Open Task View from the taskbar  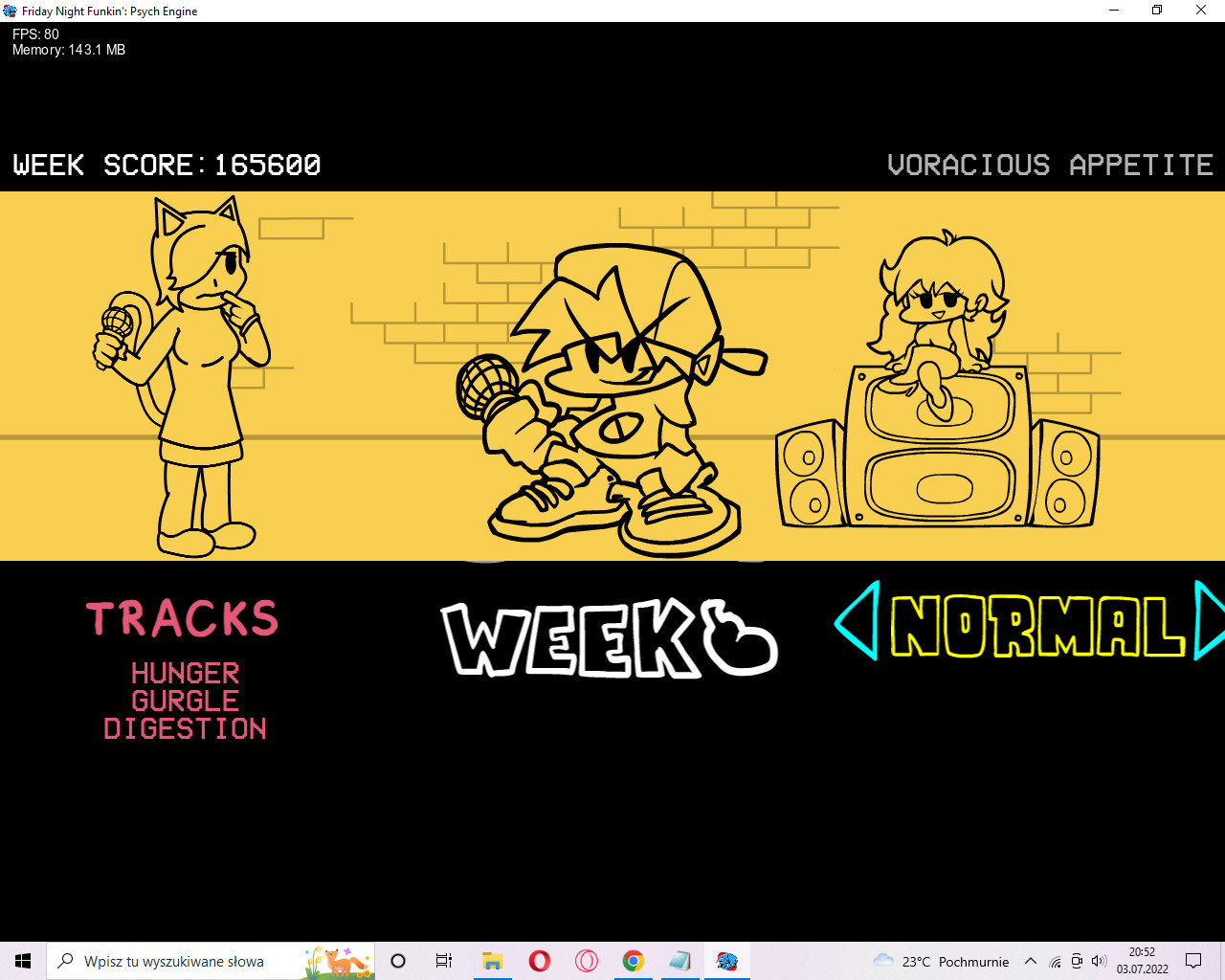[442, 960]
